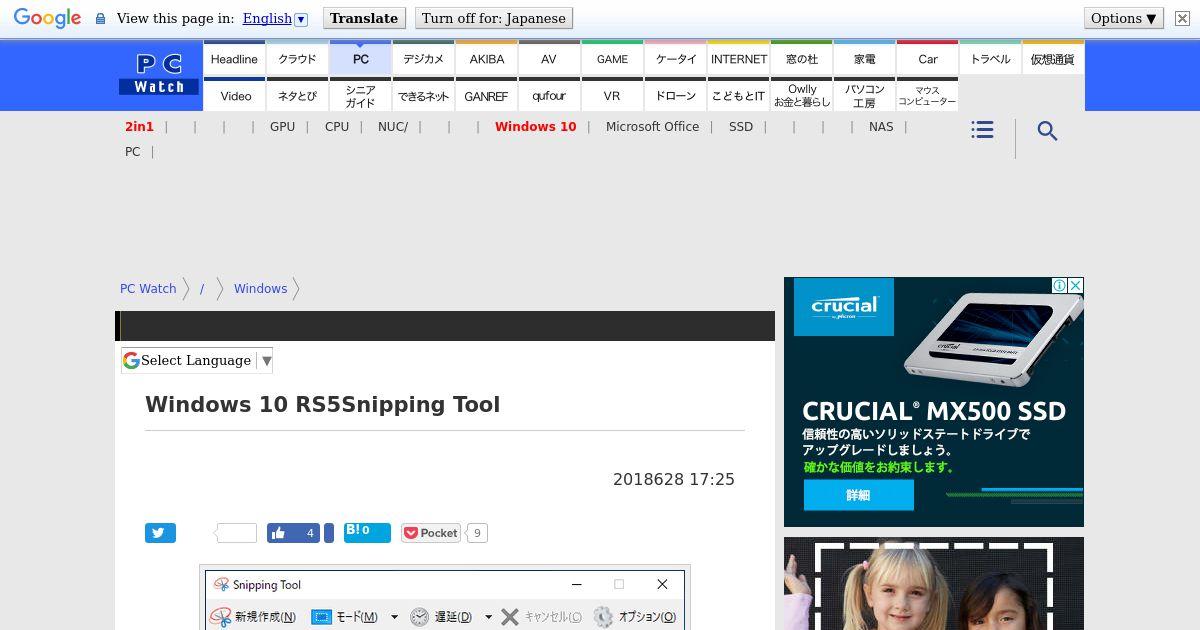Follow the 2in1 topic link

coord(139,127)
